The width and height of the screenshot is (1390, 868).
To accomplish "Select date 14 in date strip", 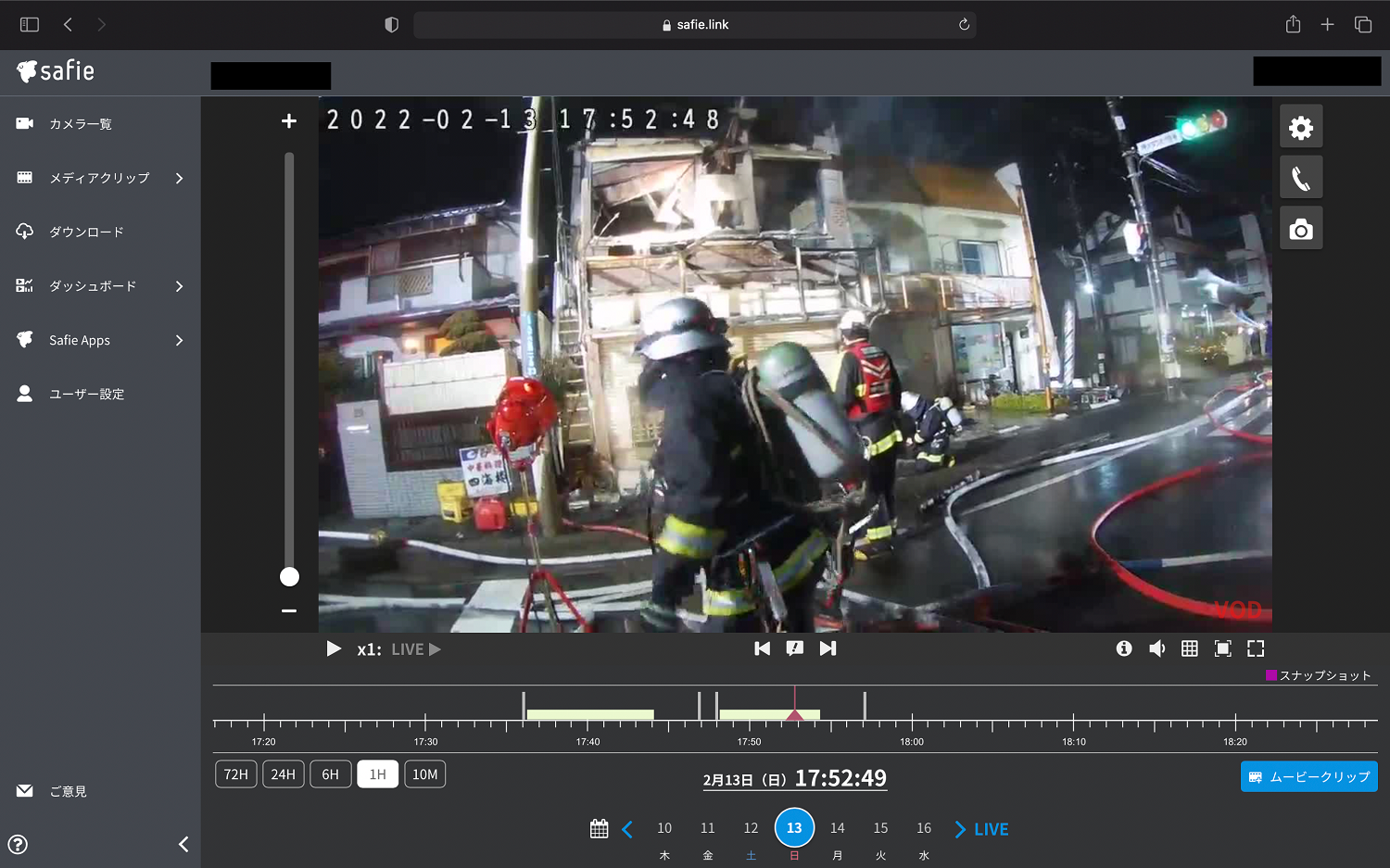I will tap(837, 828).
